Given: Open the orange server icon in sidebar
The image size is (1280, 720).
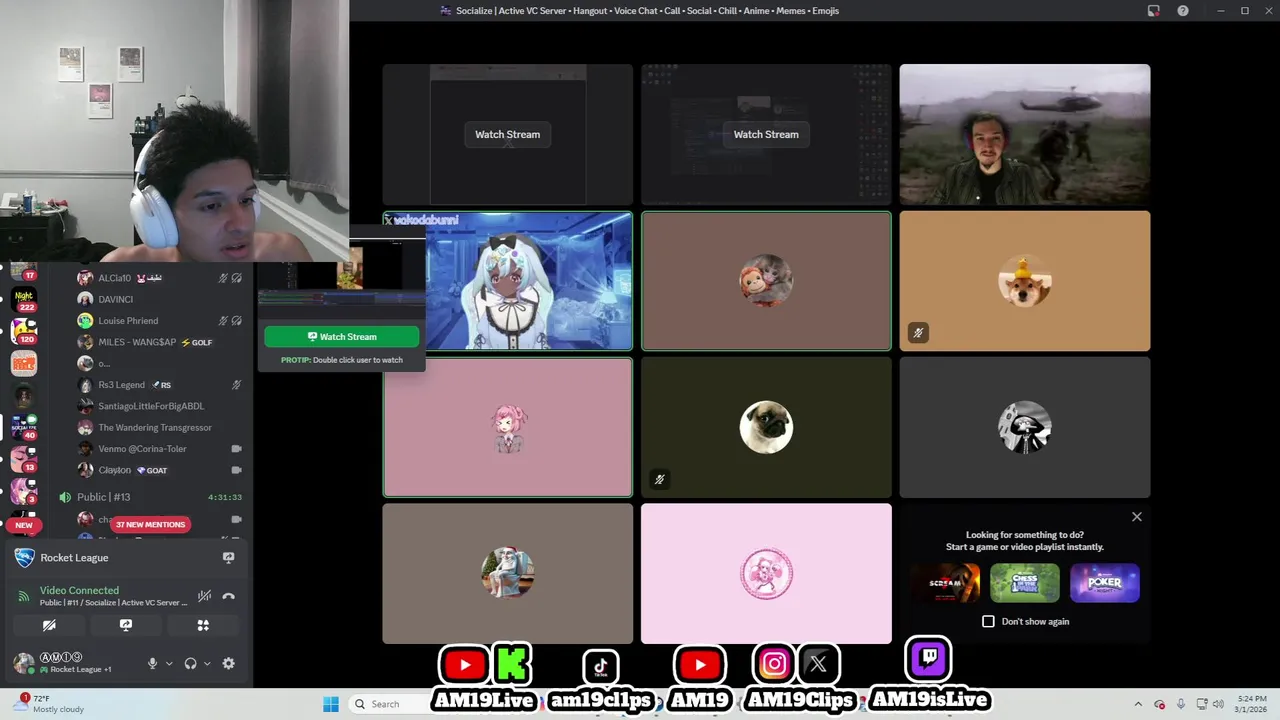Looking at the screenshot, I should (24, 363).
